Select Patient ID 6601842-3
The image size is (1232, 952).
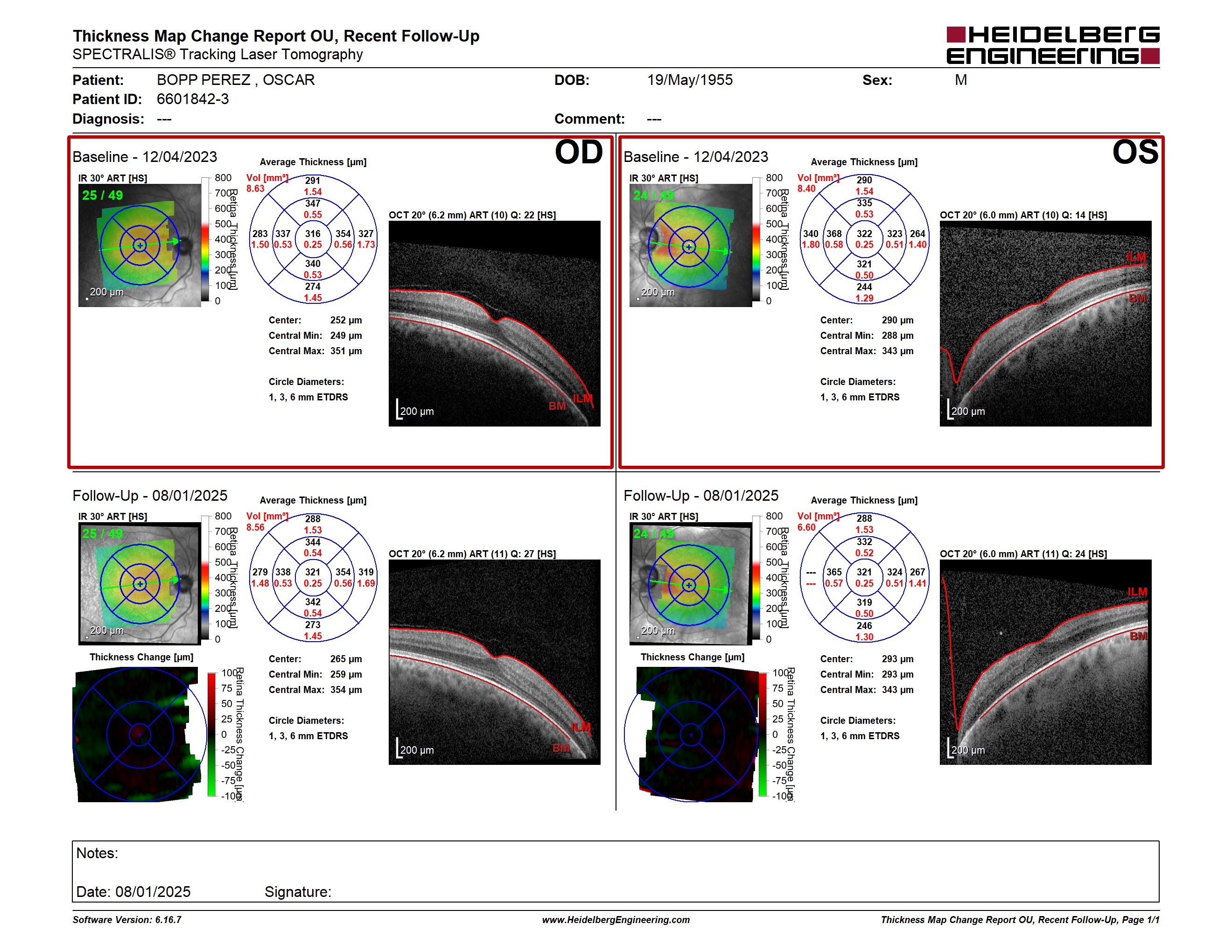(193, 98)
